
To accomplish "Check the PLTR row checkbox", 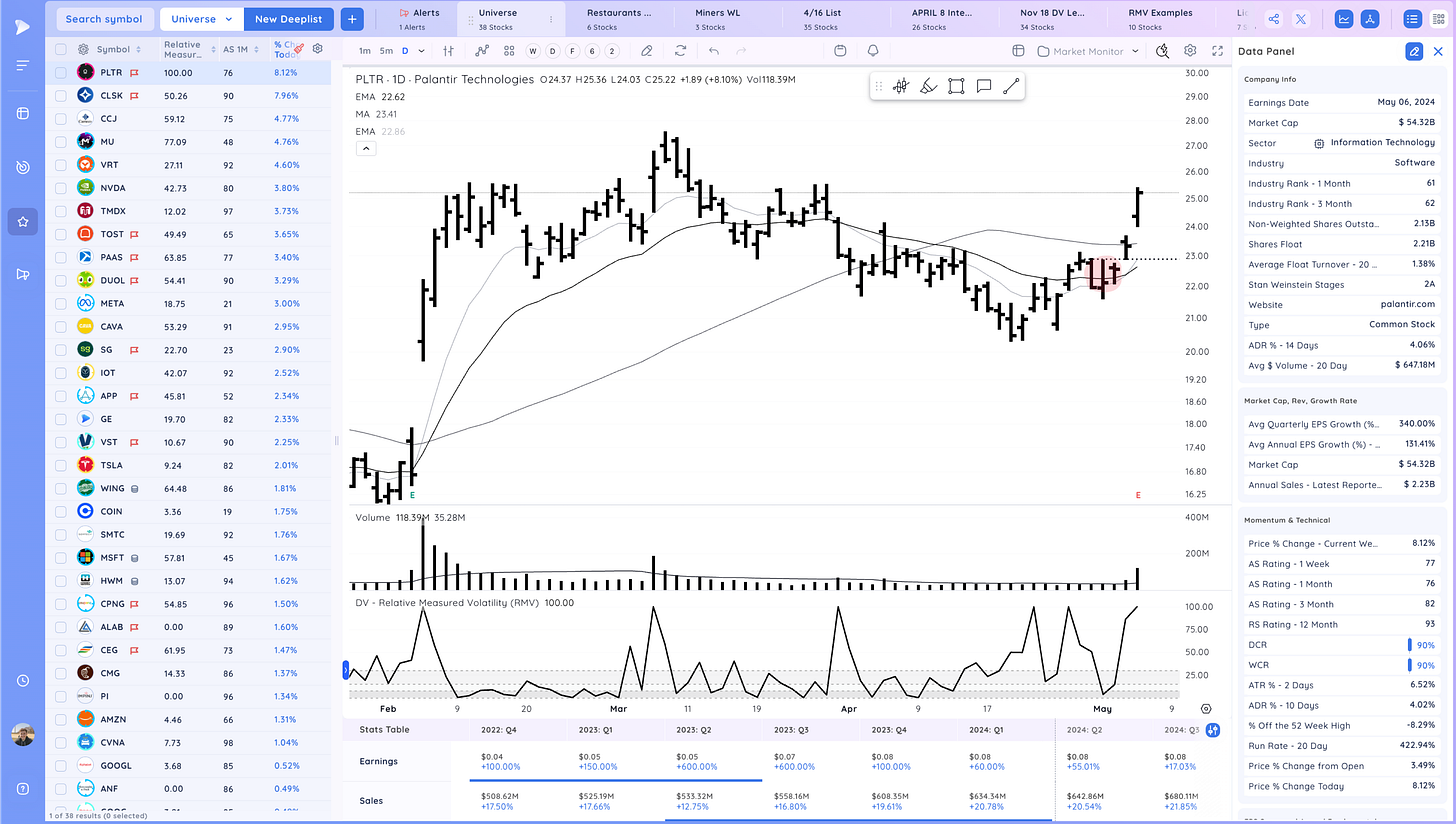I will coord(61,72).
